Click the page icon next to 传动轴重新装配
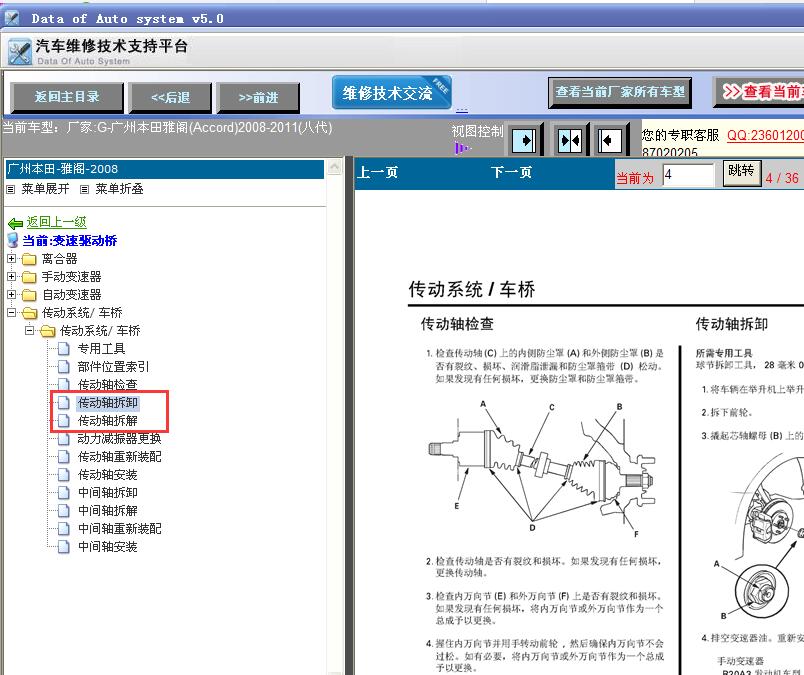Image resolution: width=804 pixels, height=675 pixels. [64, 456]
